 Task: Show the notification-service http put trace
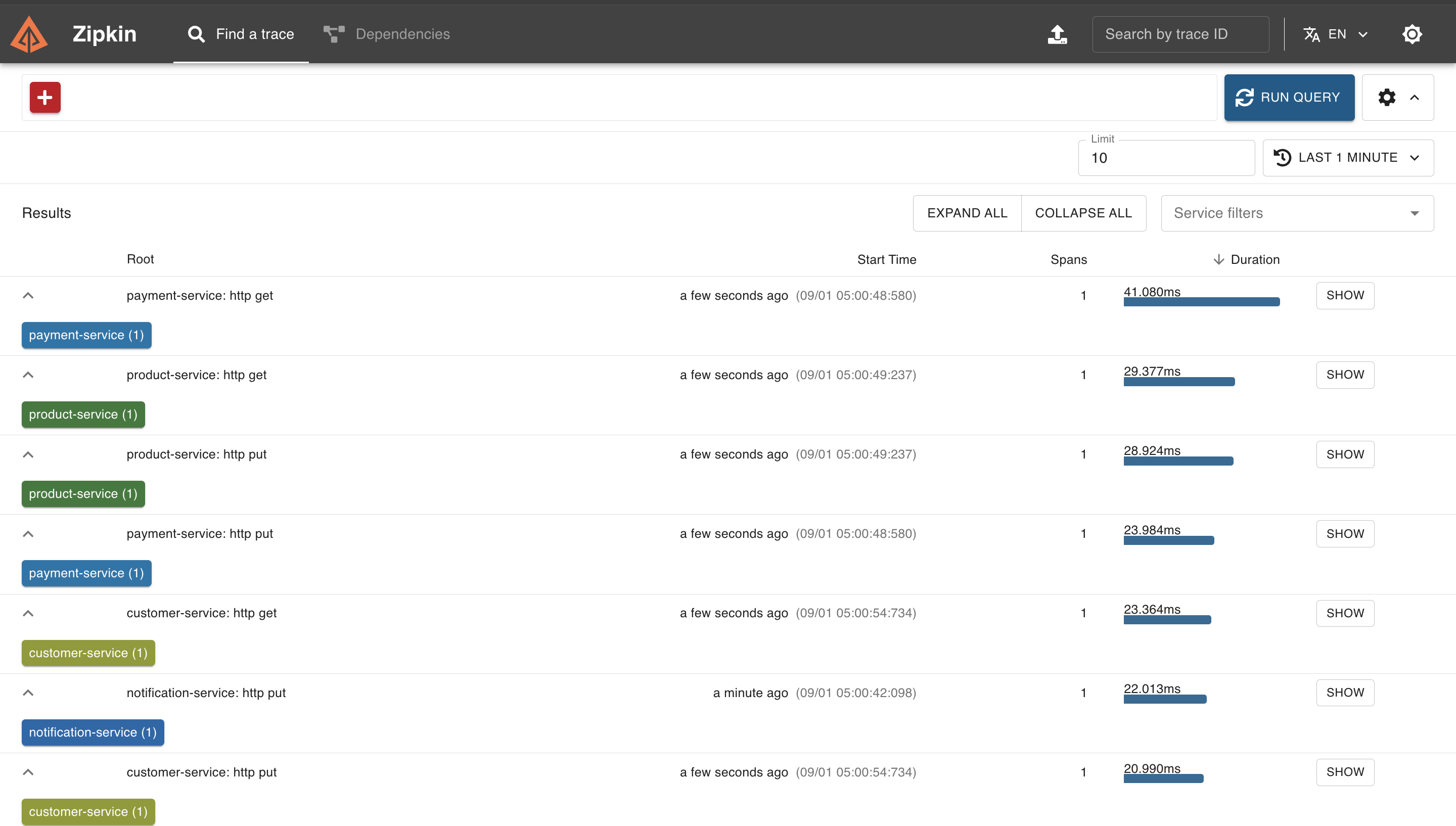(1345, 693)
